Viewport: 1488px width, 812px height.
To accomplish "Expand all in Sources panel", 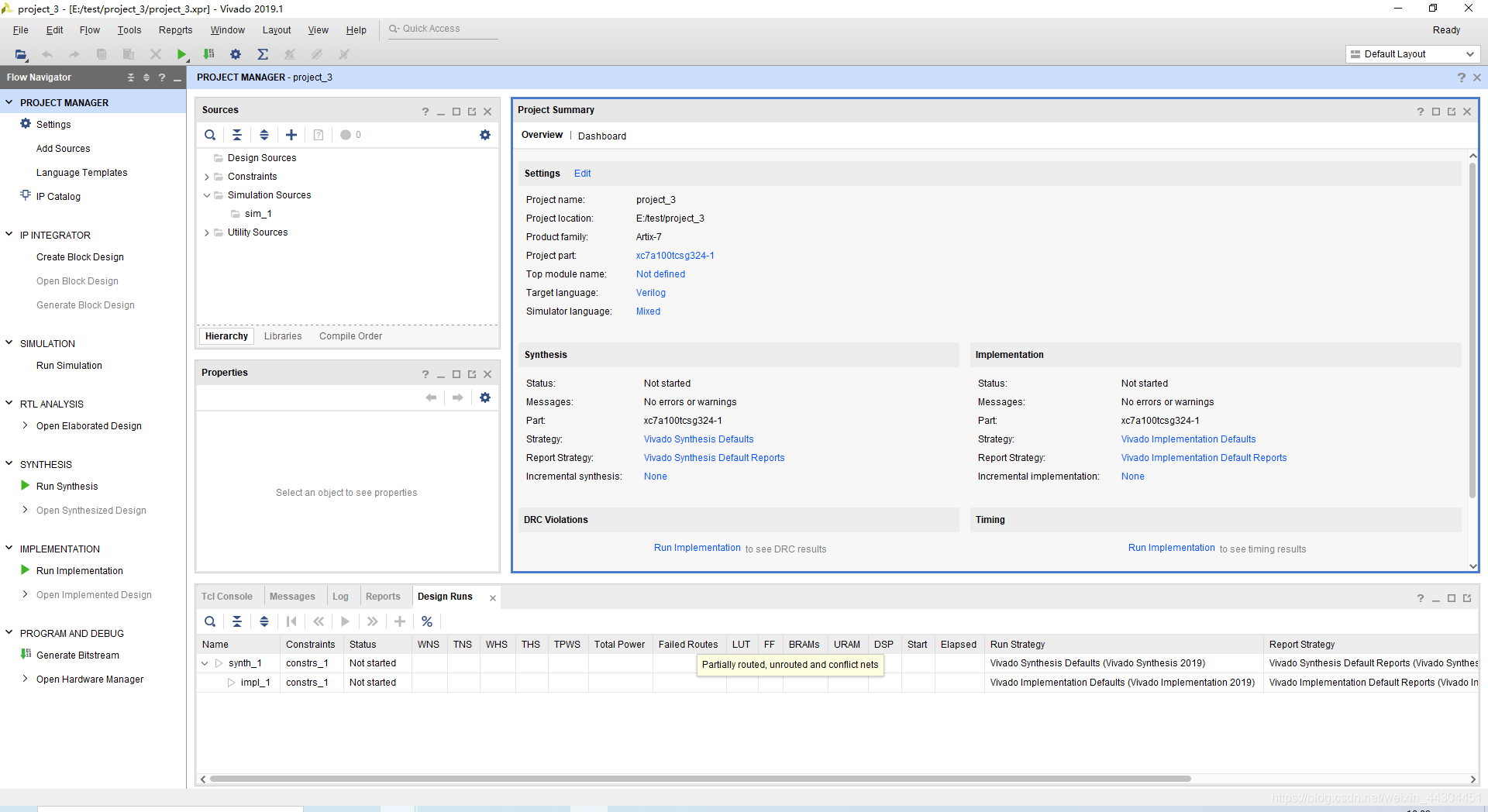I will tap(264, 135).
